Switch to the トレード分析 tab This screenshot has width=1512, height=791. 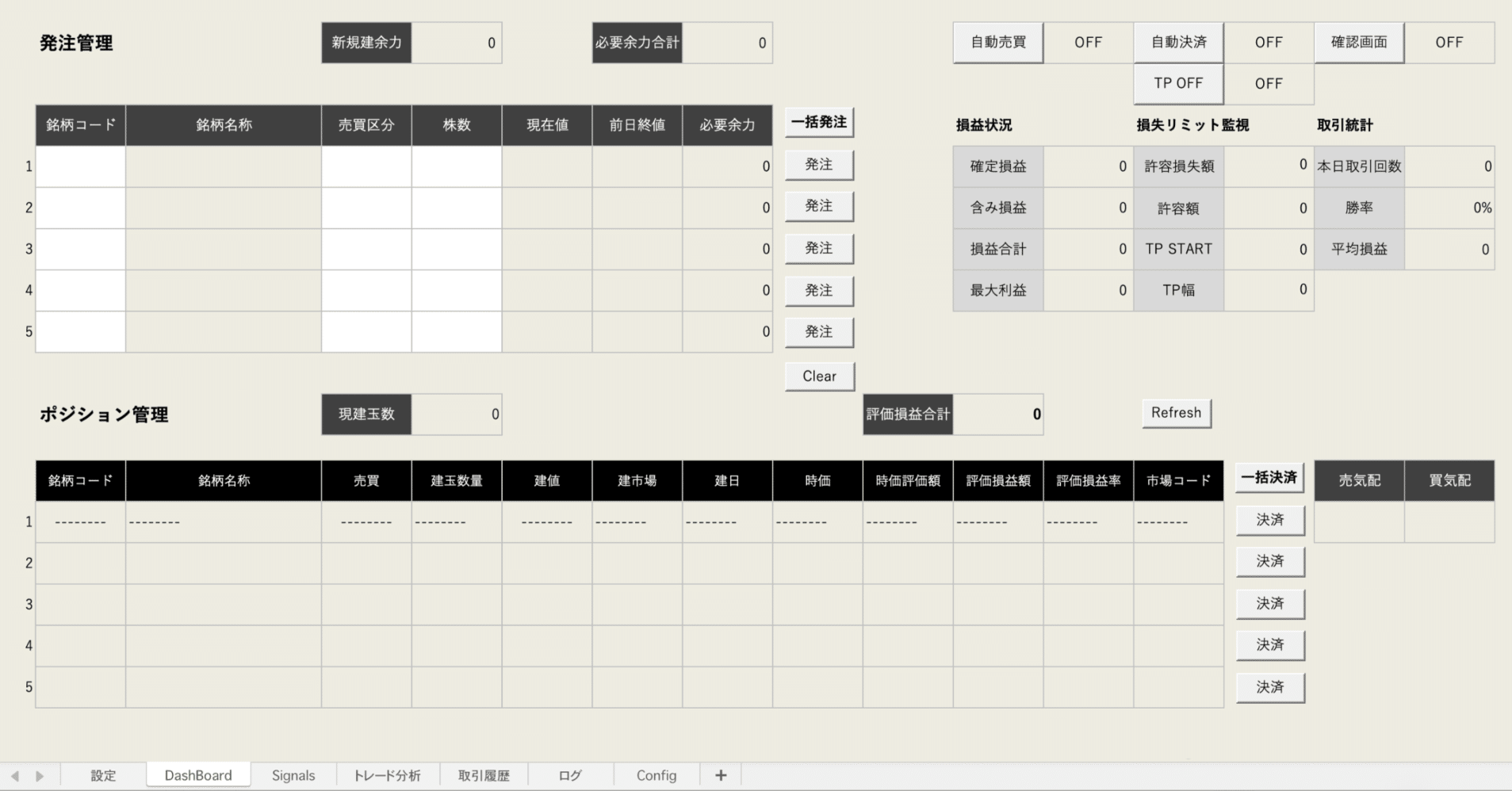click(388, 774)
